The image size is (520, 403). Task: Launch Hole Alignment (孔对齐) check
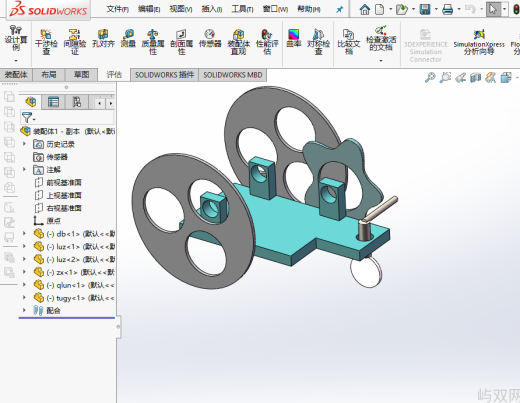(103, 38)
